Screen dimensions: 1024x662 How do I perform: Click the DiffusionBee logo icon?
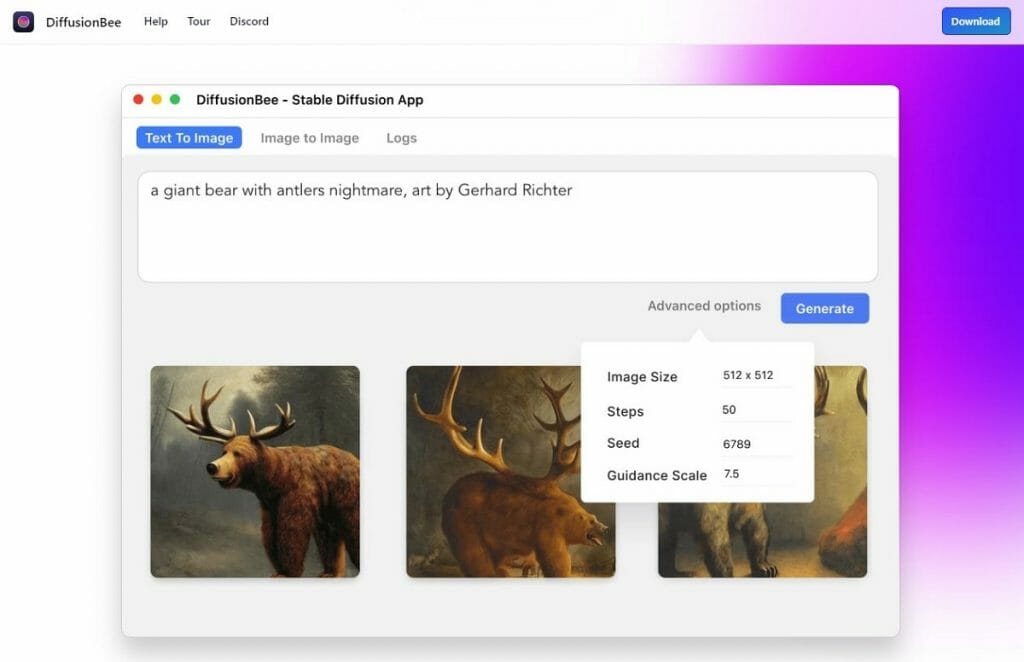(23, 21)
